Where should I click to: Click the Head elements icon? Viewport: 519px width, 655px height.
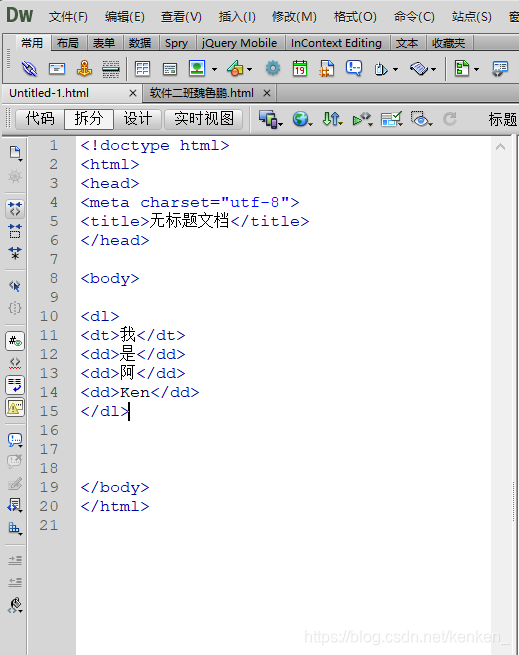[x=381, y=69]
